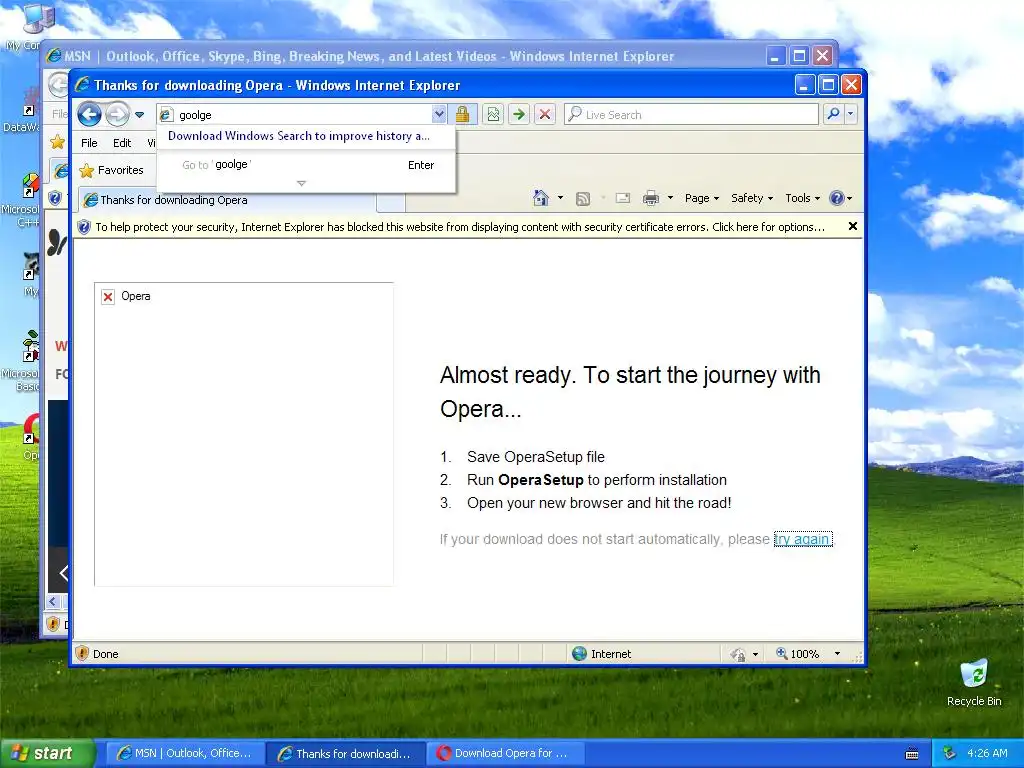Click the green Go arrow button

[x=519, y=114]
